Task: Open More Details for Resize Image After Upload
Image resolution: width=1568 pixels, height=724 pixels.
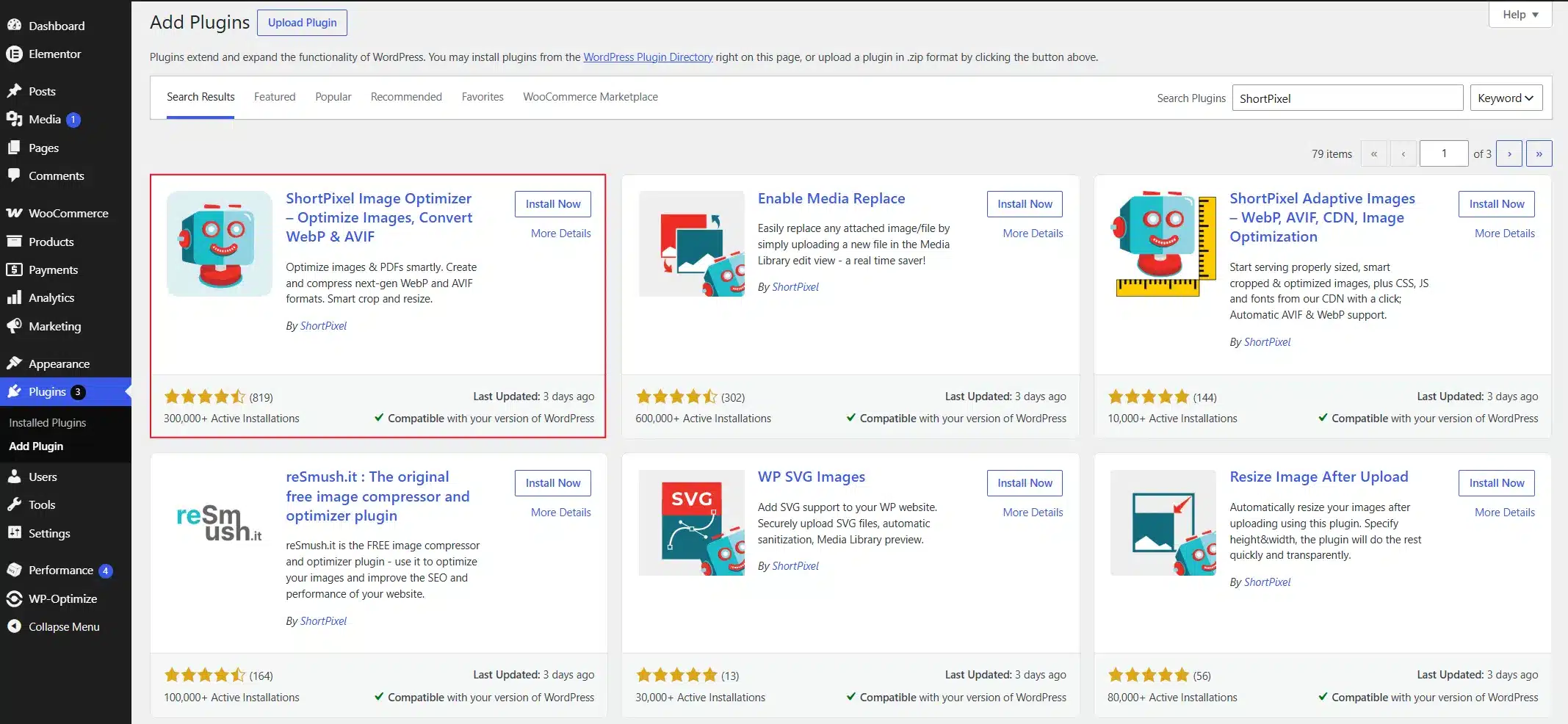Action: 1505,513
